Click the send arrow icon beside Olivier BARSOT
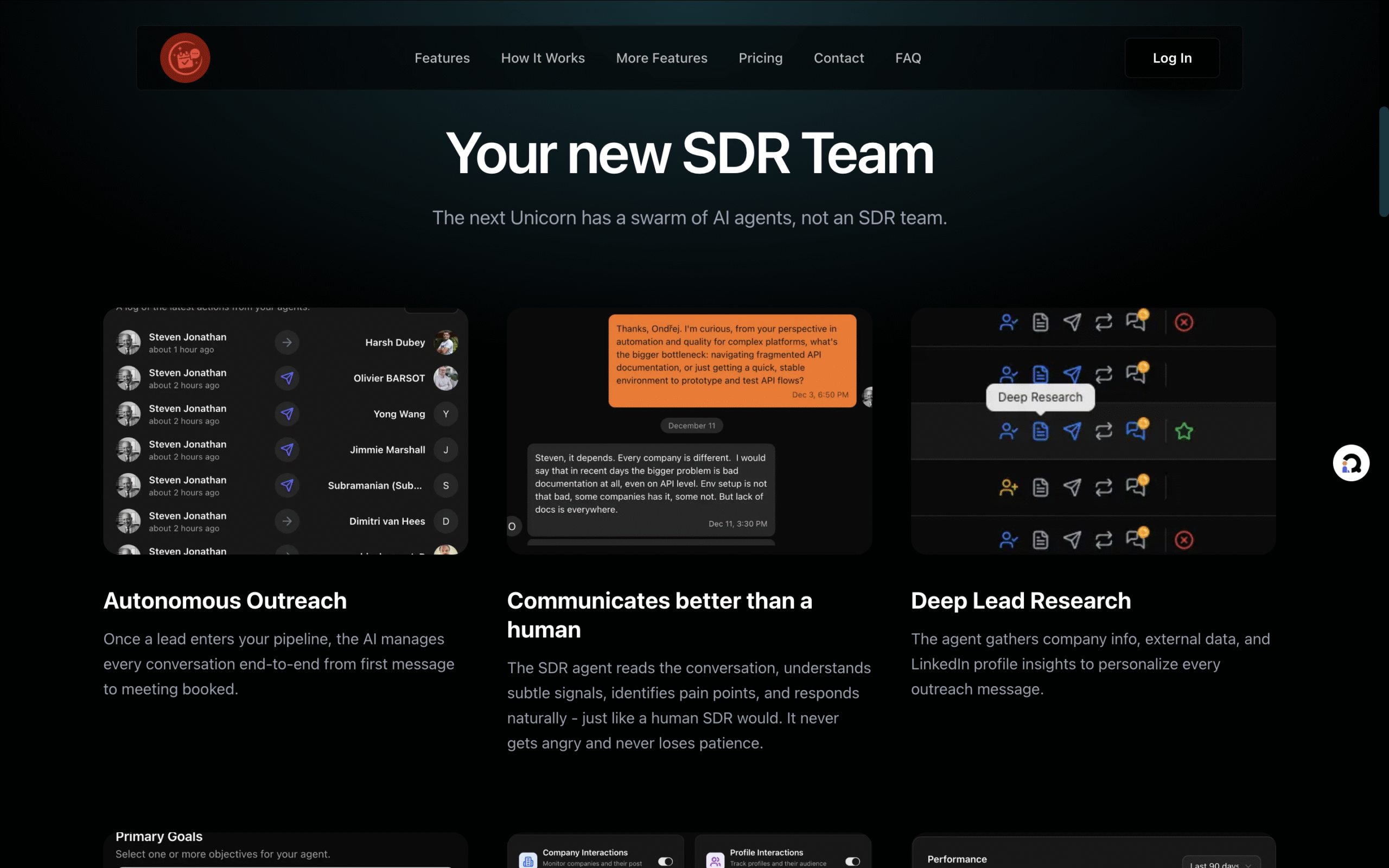Screen dimensions: 1389x868 [x=287, y=378]
